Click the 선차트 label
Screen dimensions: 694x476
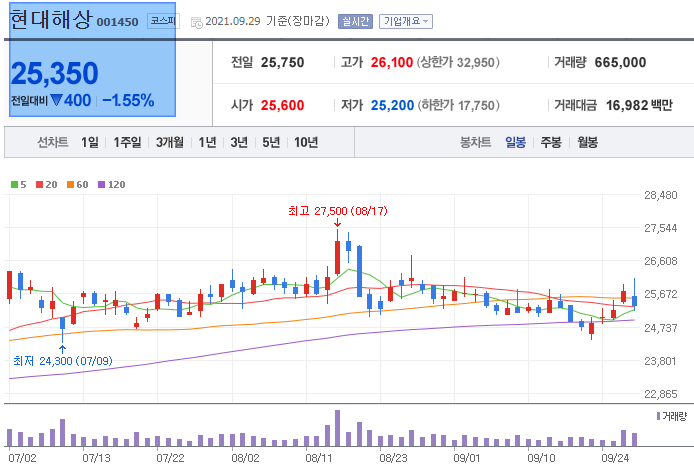pyautogui.click(x=52, y=142)
